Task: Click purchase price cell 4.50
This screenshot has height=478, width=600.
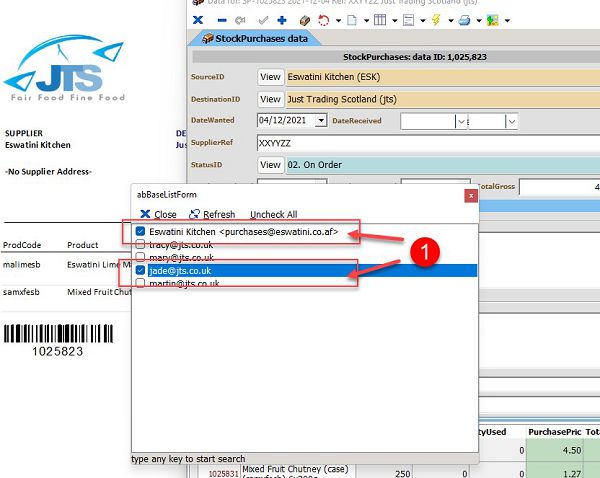Action: pyautogui.click(x=555, y=450)
